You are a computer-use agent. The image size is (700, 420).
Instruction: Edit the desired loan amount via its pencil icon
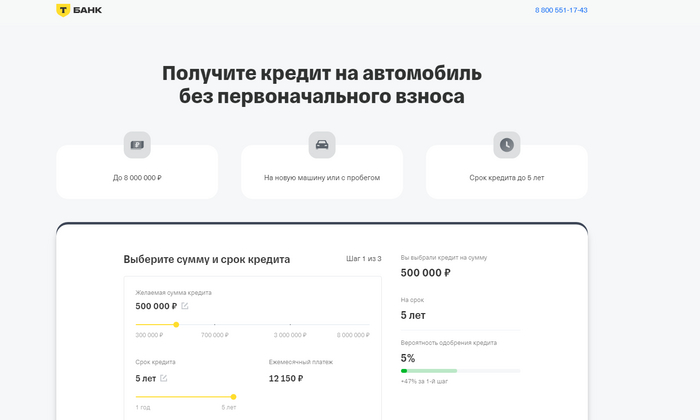pos(185,306)
